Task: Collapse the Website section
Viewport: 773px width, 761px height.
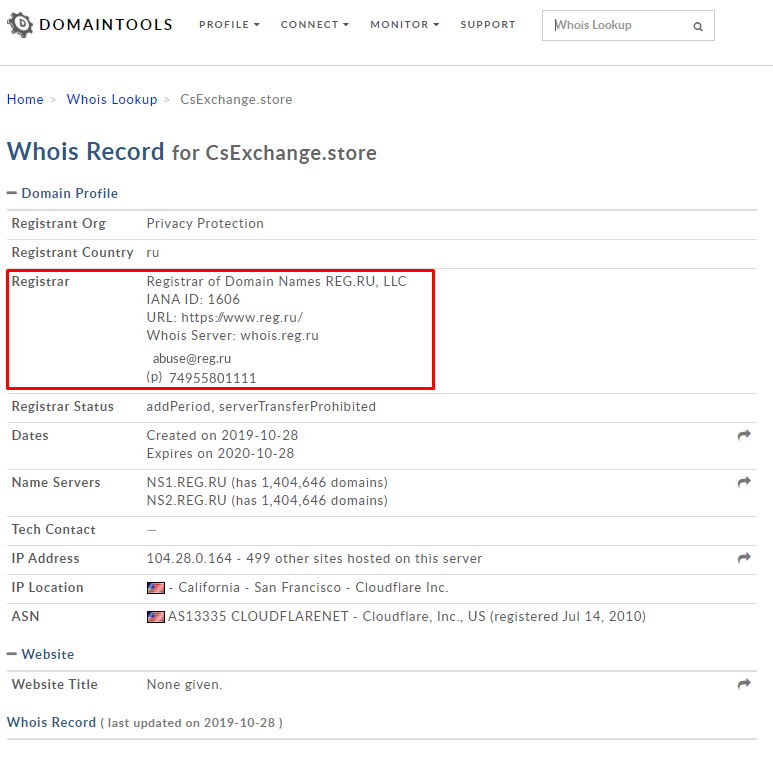Action: [x=40, y=654]
